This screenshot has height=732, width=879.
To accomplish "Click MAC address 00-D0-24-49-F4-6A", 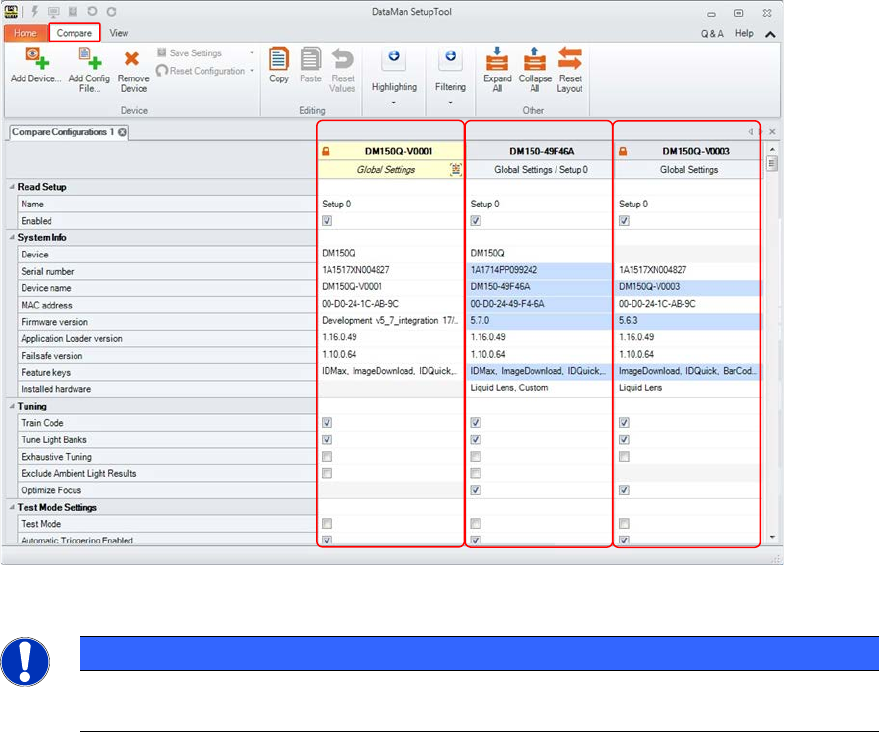I will pyautogui.click(x=507, y=304).
